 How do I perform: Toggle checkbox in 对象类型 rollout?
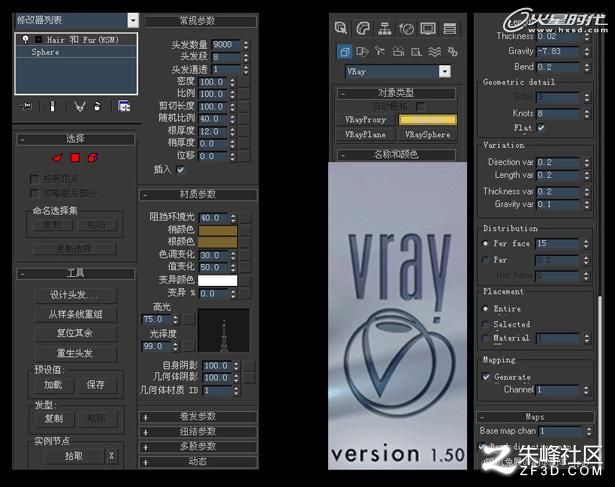click(x=420, y=106)
